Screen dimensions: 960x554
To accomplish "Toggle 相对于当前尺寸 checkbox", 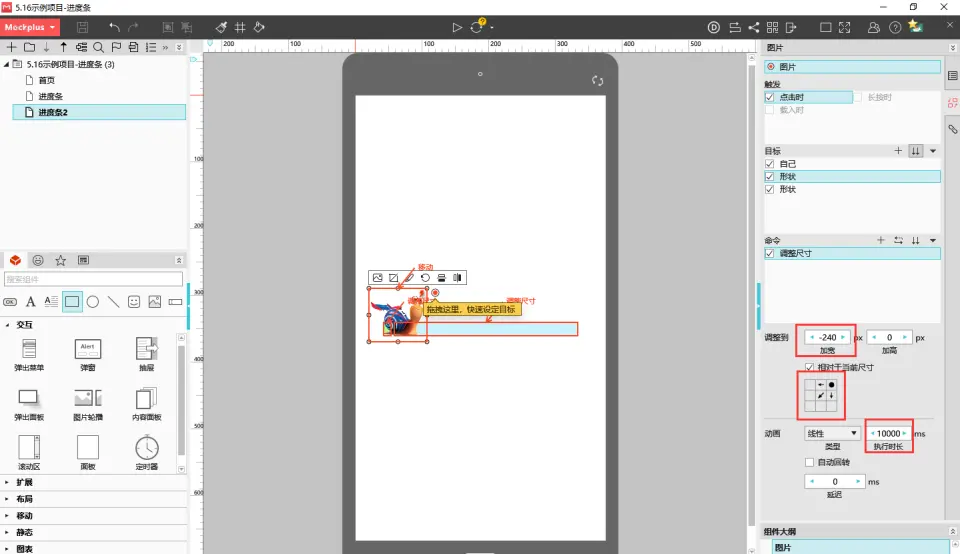I will tap(809, 367).
